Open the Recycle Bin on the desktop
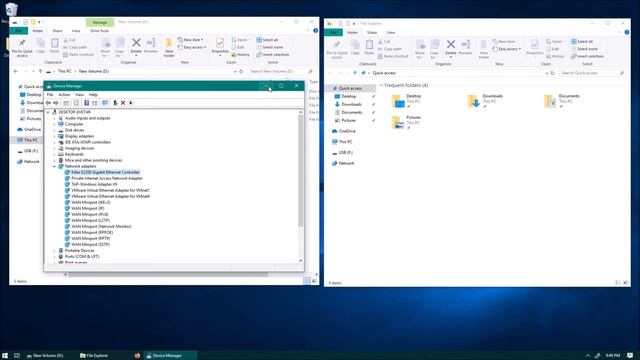Image resolution: width=640 pixels, height=360 pixels. pyautogui.click(x=11, y=9)
